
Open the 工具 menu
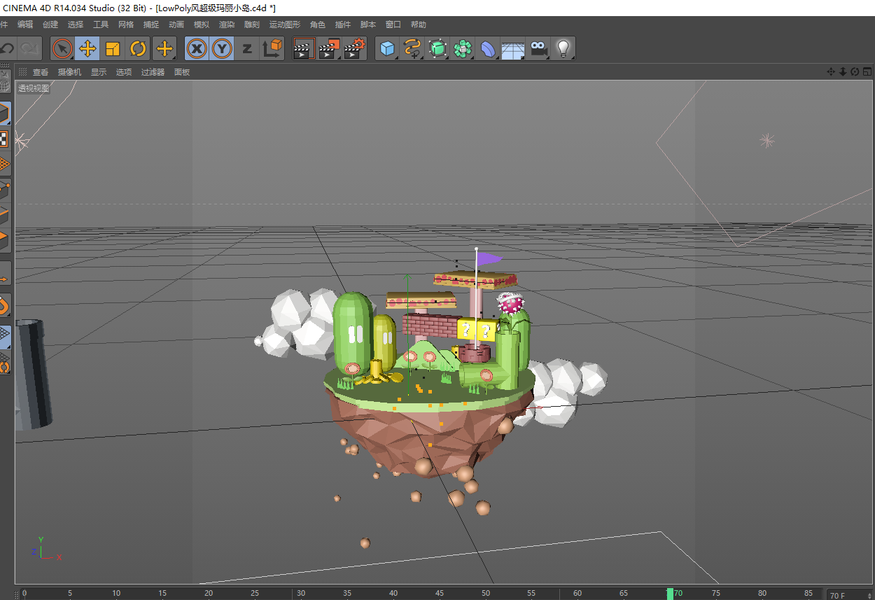click(101, 25)
